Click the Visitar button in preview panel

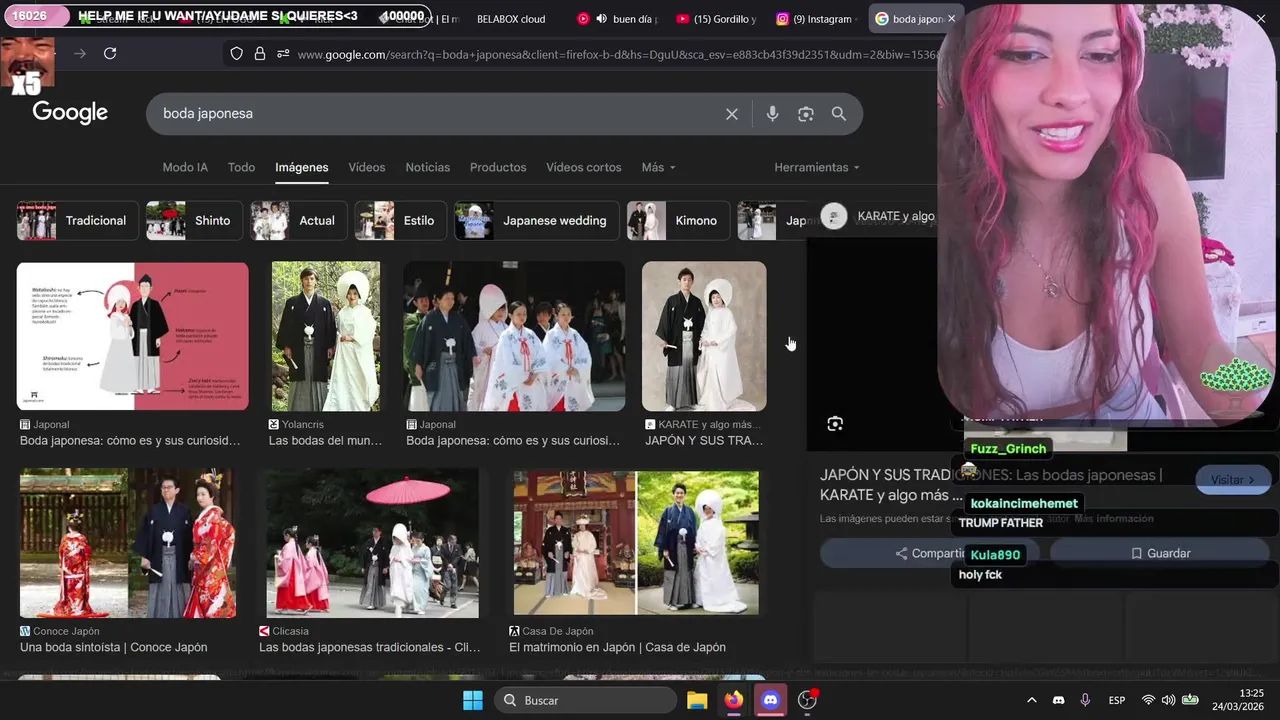pyautogui.click(x=1232, y=480)
